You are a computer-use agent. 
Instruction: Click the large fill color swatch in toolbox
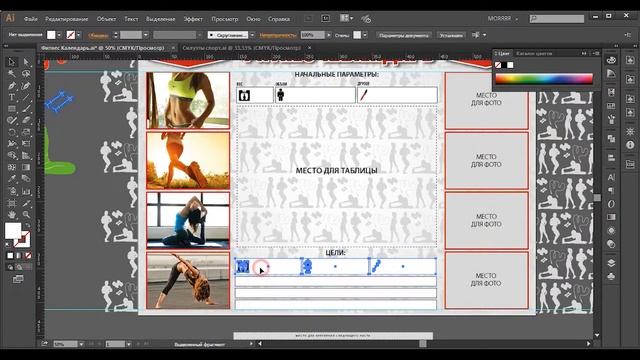tap(13, 231)
